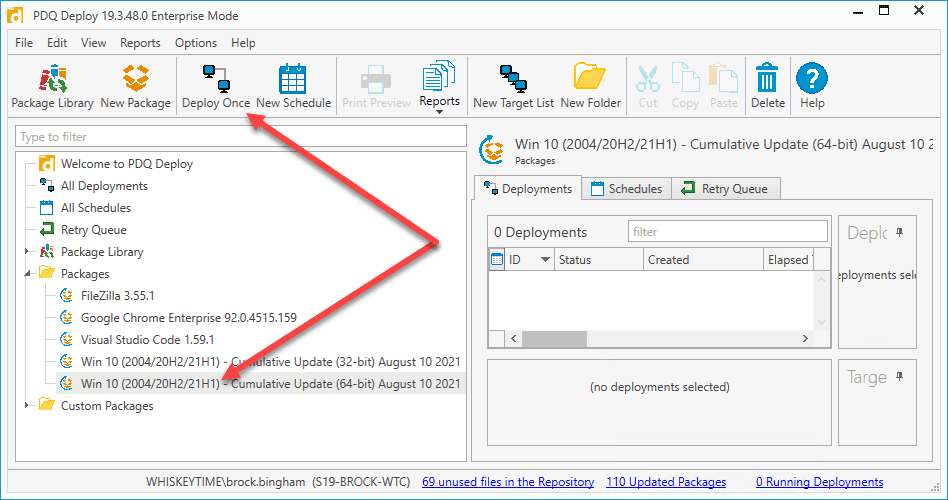The width and height of the screenshot is (948, 500).
Task: Open the Options menu
Action: tap(196, 43)
